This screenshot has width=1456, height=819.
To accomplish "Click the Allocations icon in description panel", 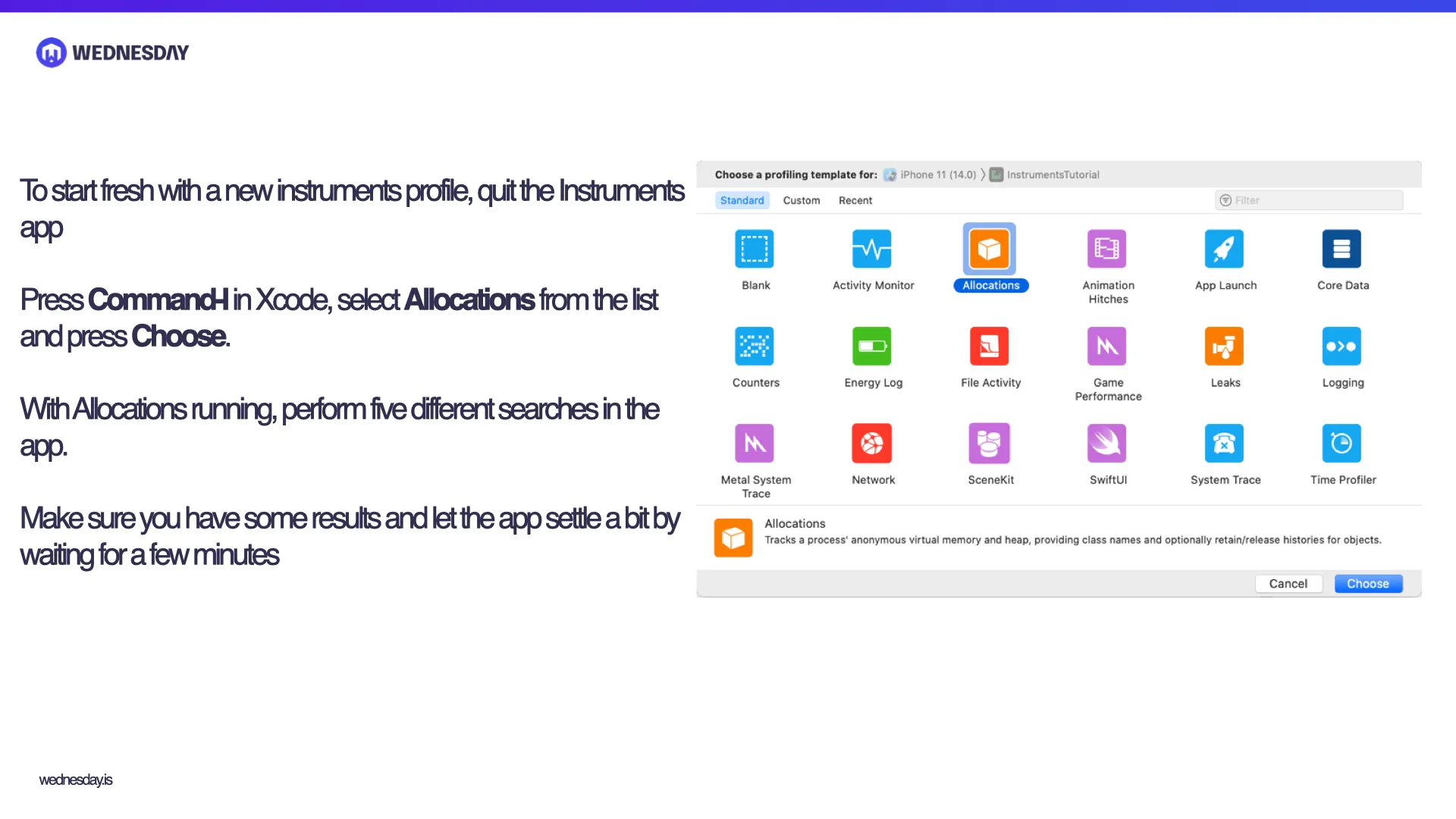I will pyautogui.click(x=733, y=538).
